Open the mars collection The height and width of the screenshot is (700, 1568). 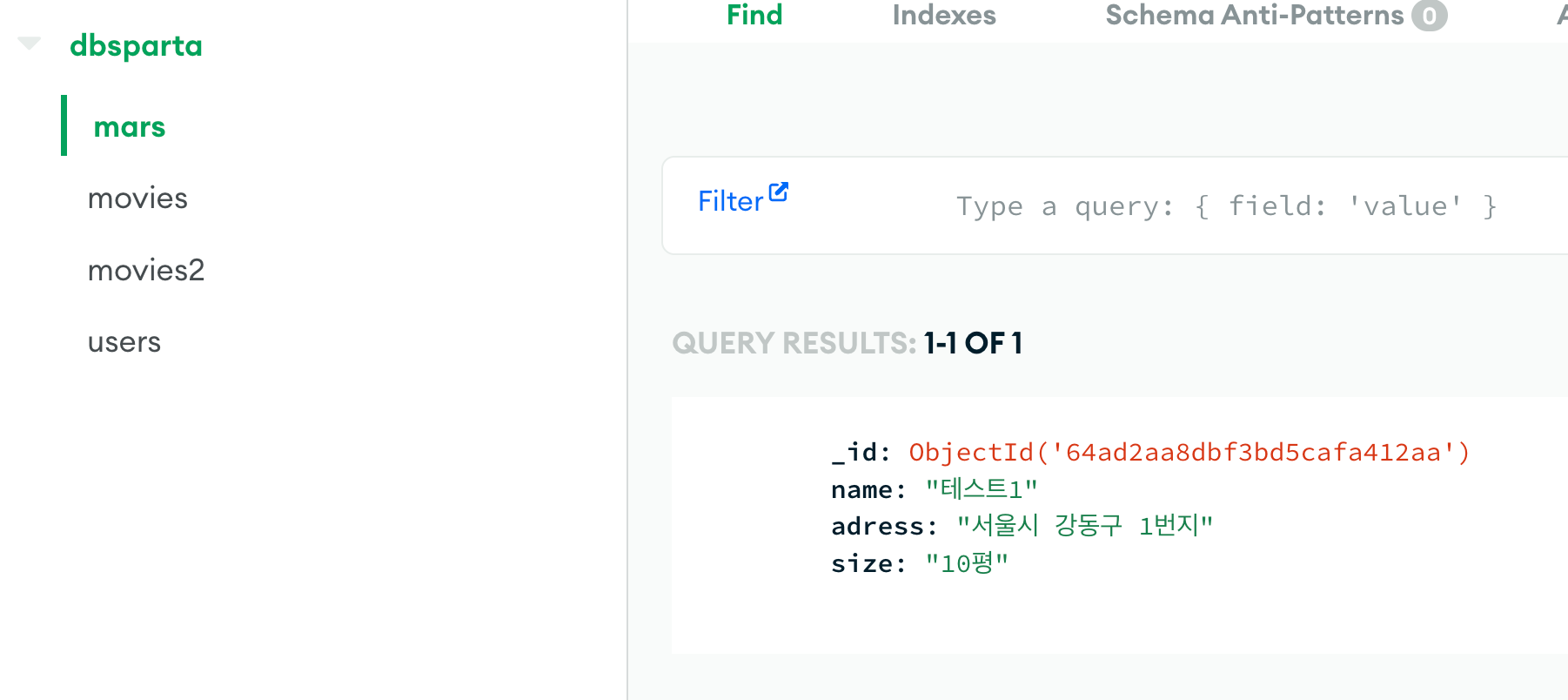click(130, 127)
